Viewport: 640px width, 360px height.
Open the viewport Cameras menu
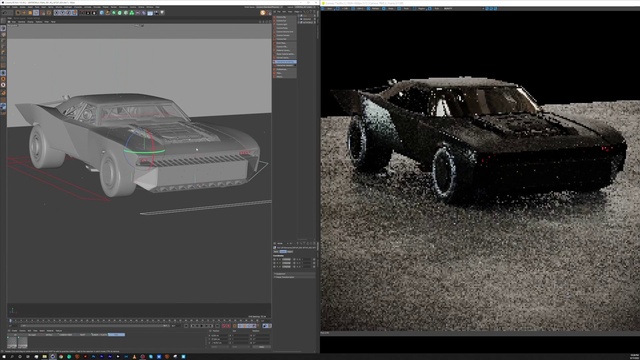coord(21,22)
